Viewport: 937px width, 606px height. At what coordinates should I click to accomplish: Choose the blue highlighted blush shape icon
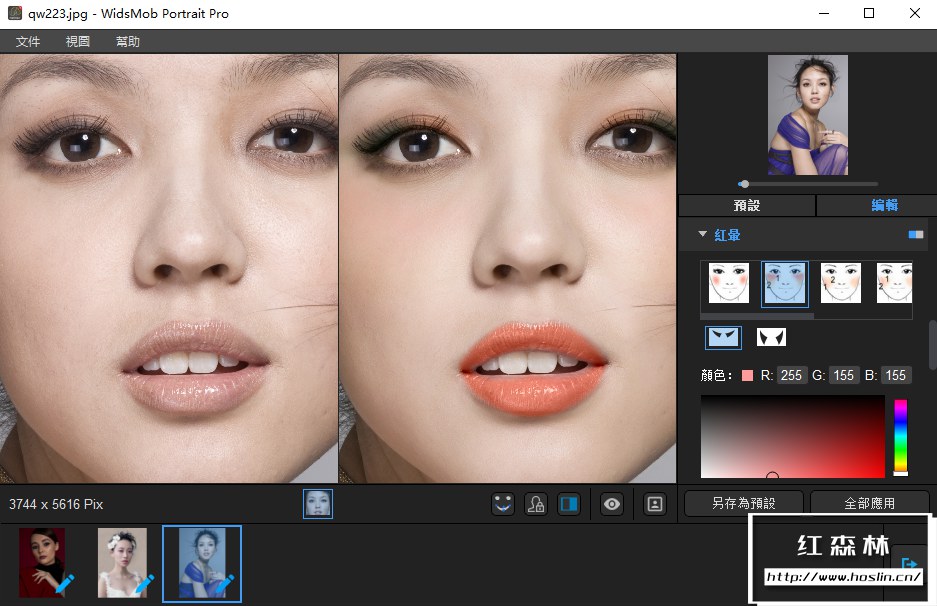click(x=723, y=338)
